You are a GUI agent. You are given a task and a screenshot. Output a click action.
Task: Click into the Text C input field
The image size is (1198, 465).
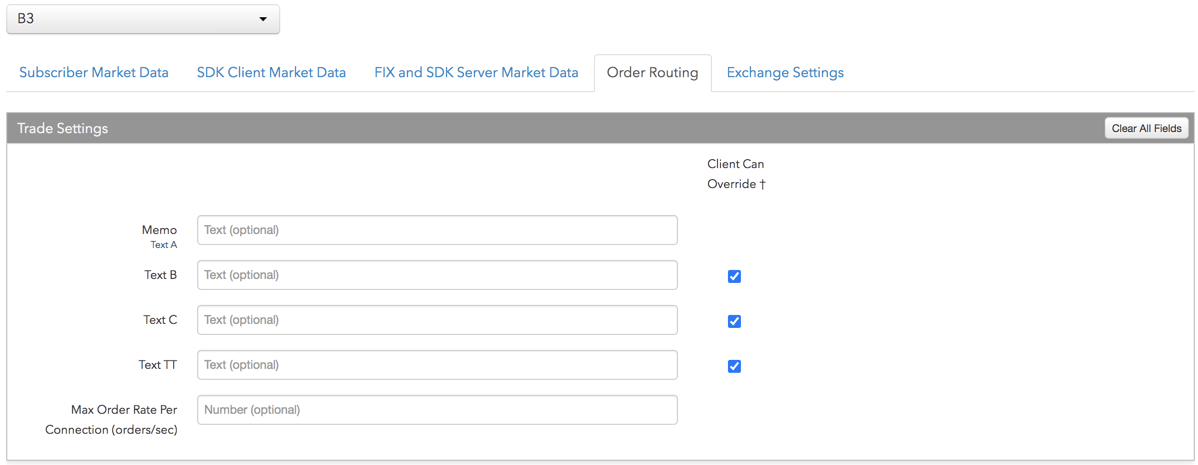coord(437,320)
